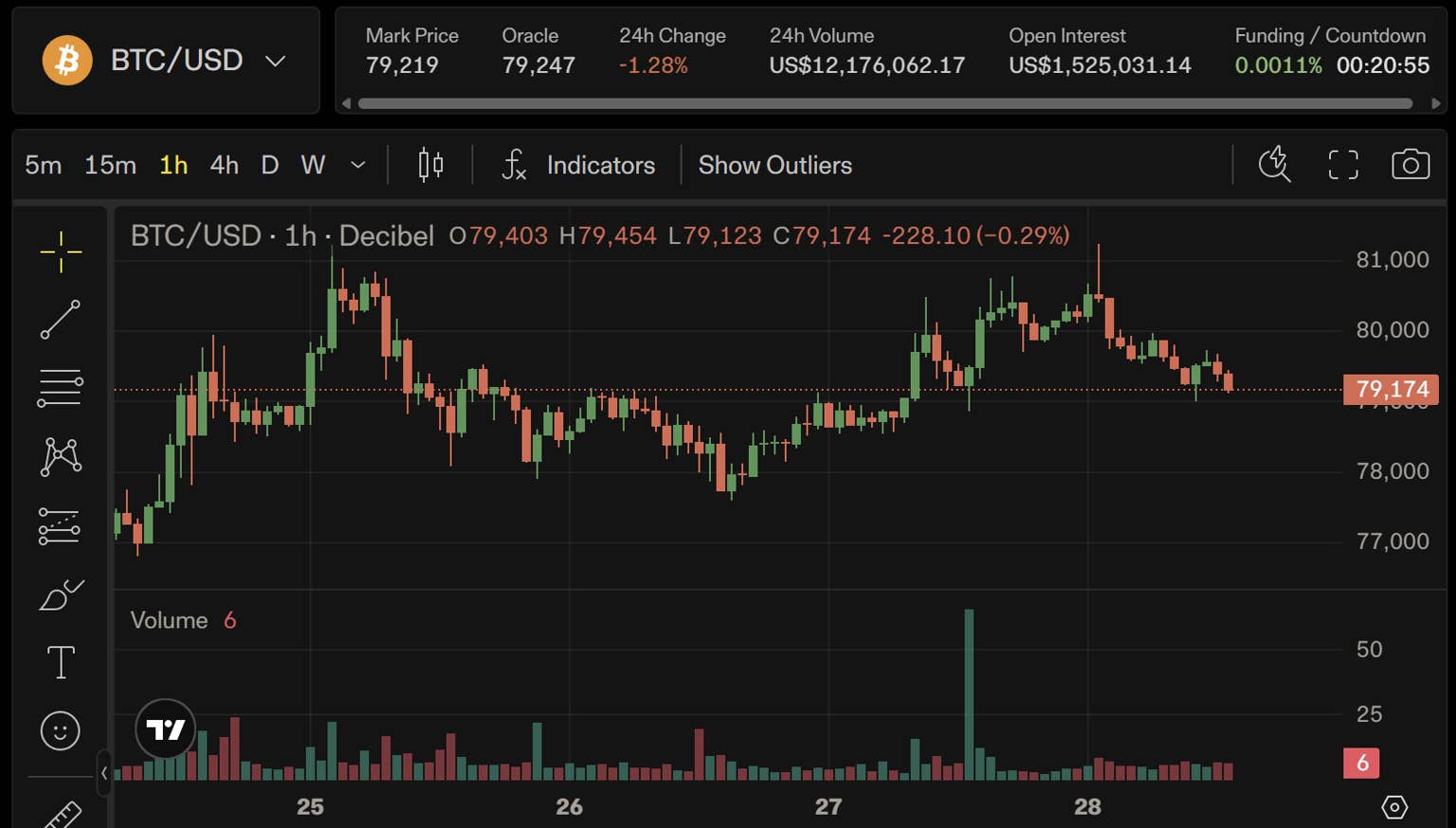Select the crosshair cursor tool

[61, 251]
